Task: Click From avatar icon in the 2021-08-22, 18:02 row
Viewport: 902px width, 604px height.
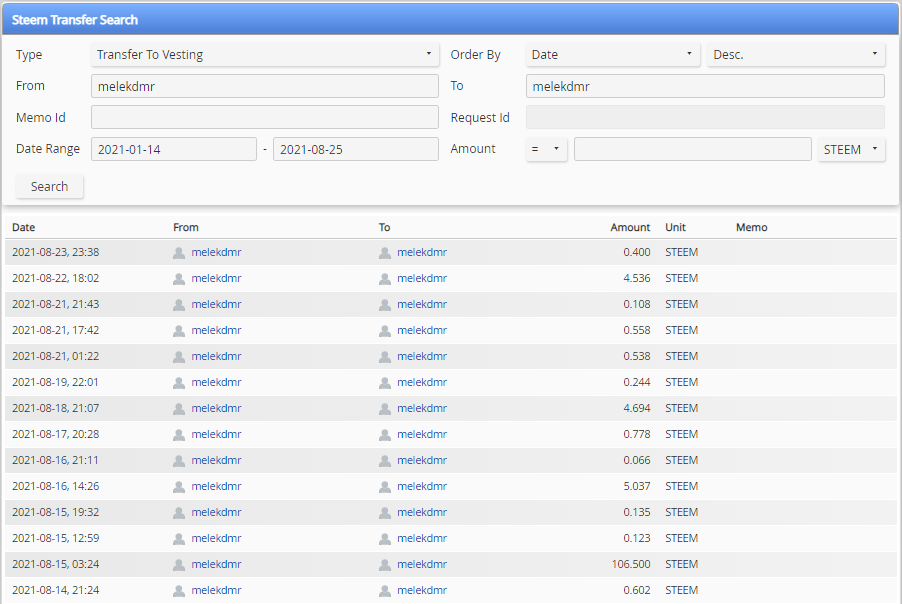Action: point(179,278)
